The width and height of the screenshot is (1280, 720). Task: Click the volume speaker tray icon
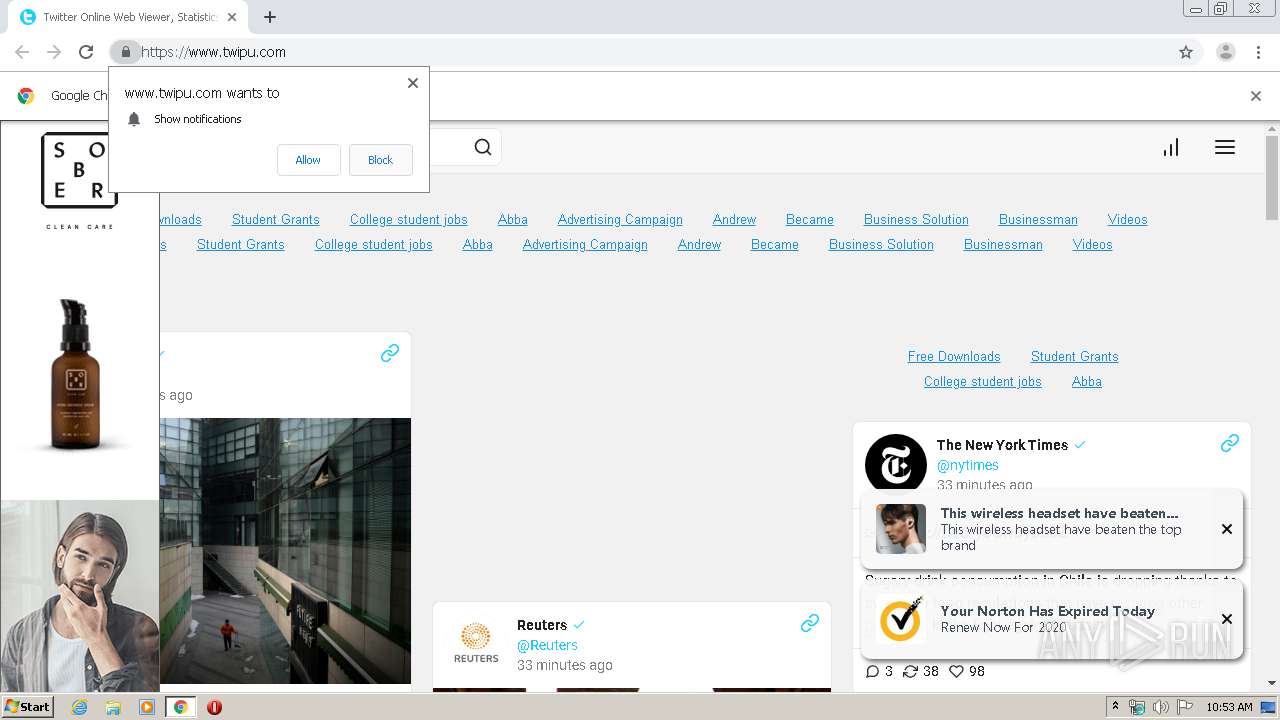(1160, 707)
